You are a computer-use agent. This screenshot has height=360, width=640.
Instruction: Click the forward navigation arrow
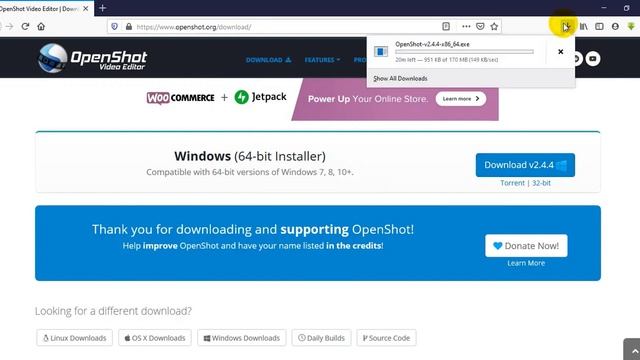[x=9, y=27]
